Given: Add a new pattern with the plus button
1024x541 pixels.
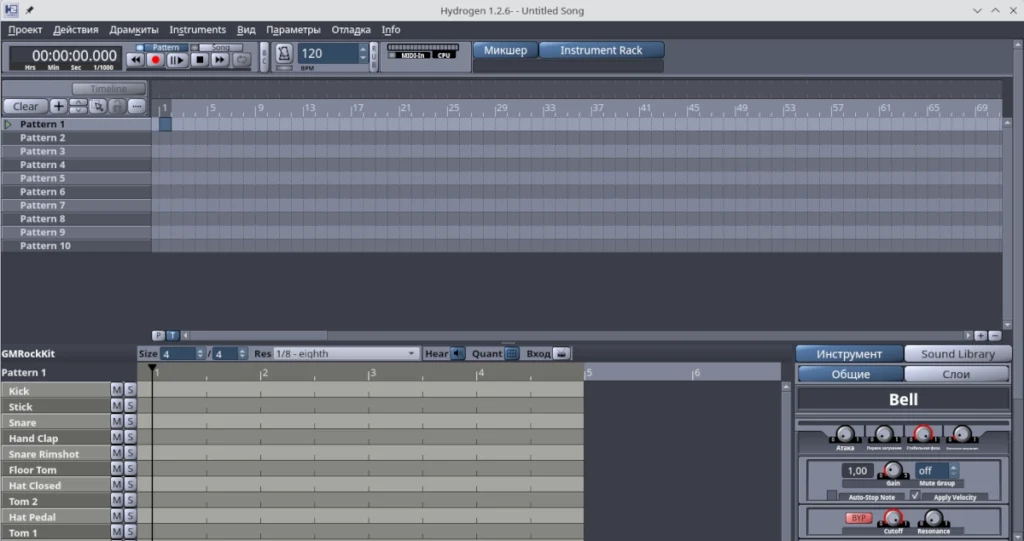Looking at the screenshot, I should (58, 106).
